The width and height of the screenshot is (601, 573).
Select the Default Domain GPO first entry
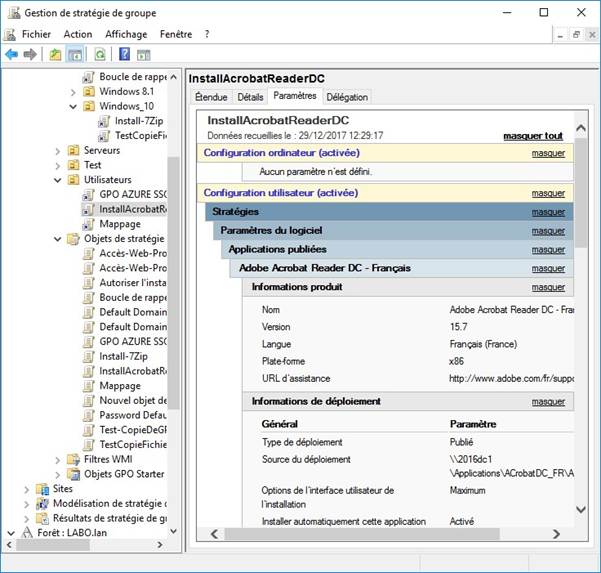pyautogui.click(x=133, y=312)
